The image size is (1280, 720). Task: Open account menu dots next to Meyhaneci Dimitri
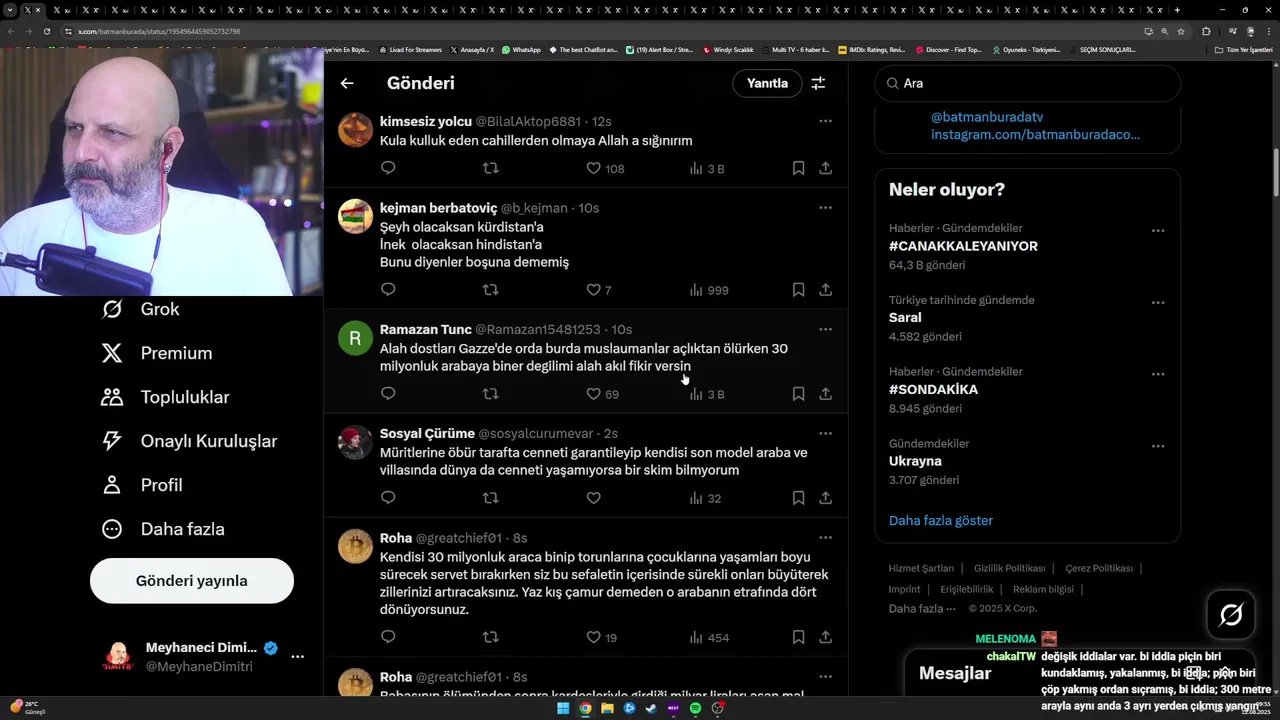click(x=297, y=657)
